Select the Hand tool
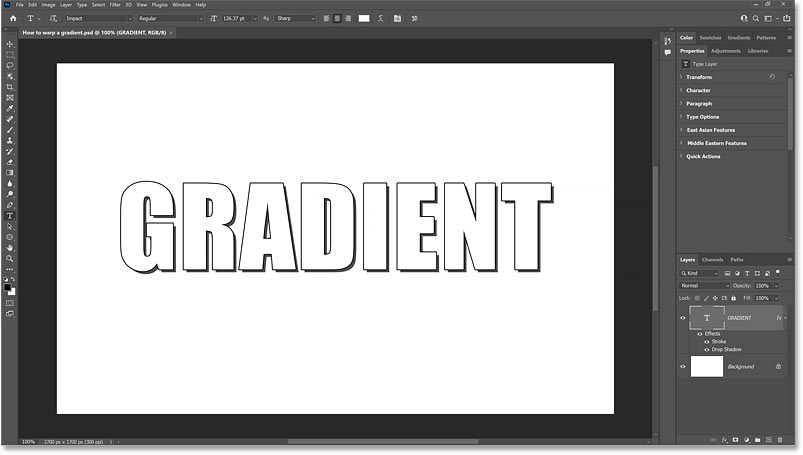803x455 pixels. click(x=10, y=248)
